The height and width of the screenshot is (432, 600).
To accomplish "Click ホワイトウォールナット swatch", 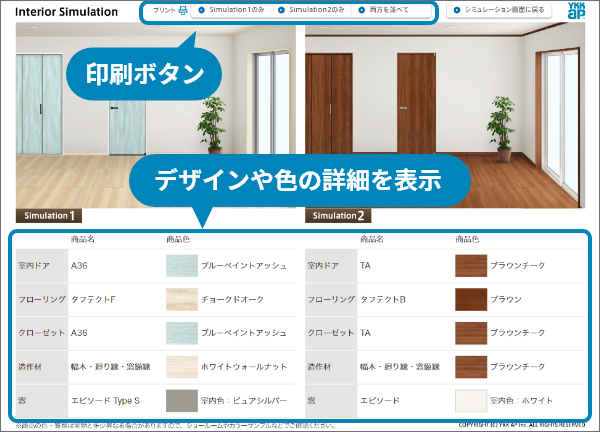I will pyautogui.click(x=182, y=367).
